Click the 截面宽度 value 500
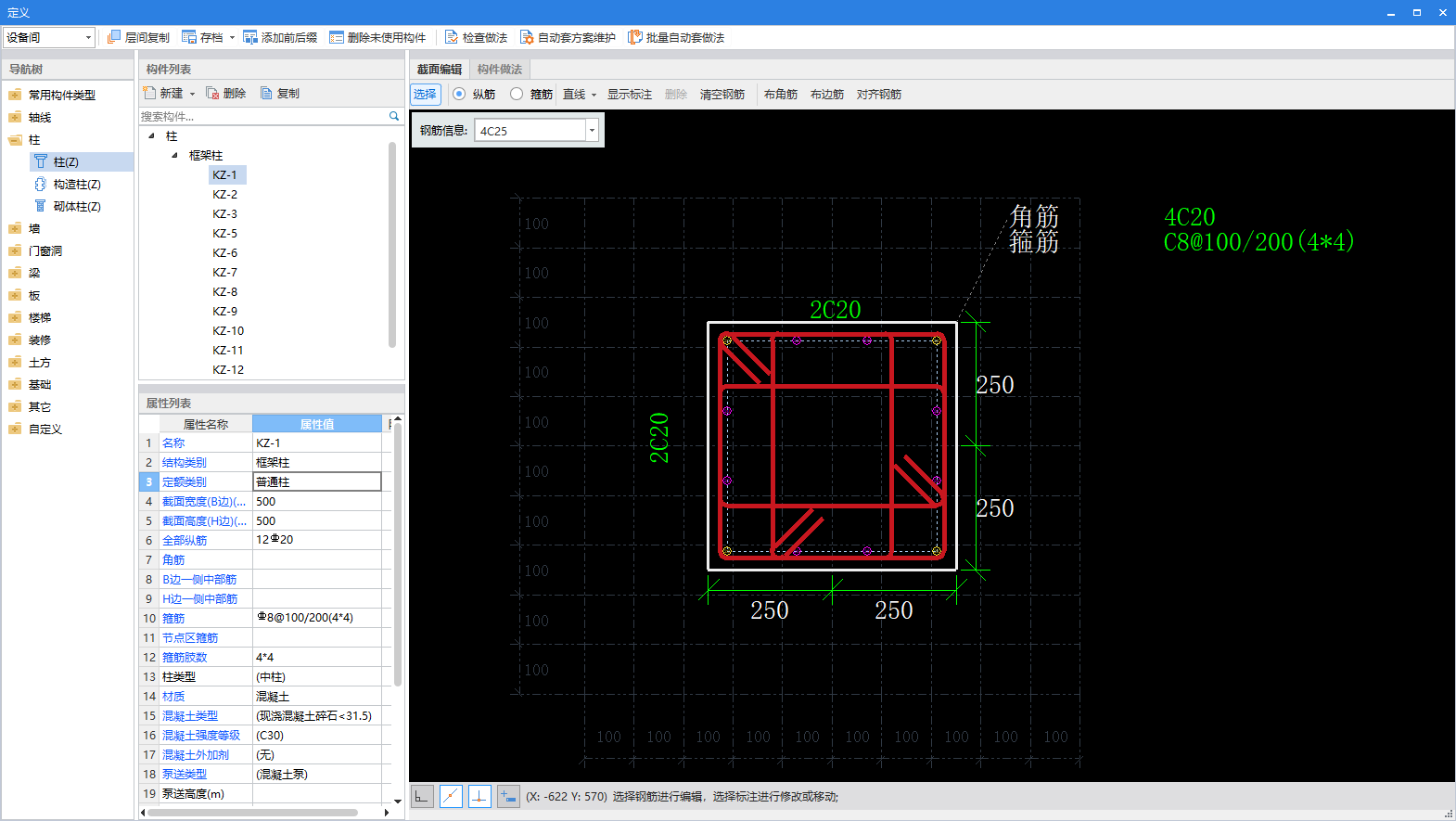This screenshot has width=1456, height=821. [x=317, y=501]
